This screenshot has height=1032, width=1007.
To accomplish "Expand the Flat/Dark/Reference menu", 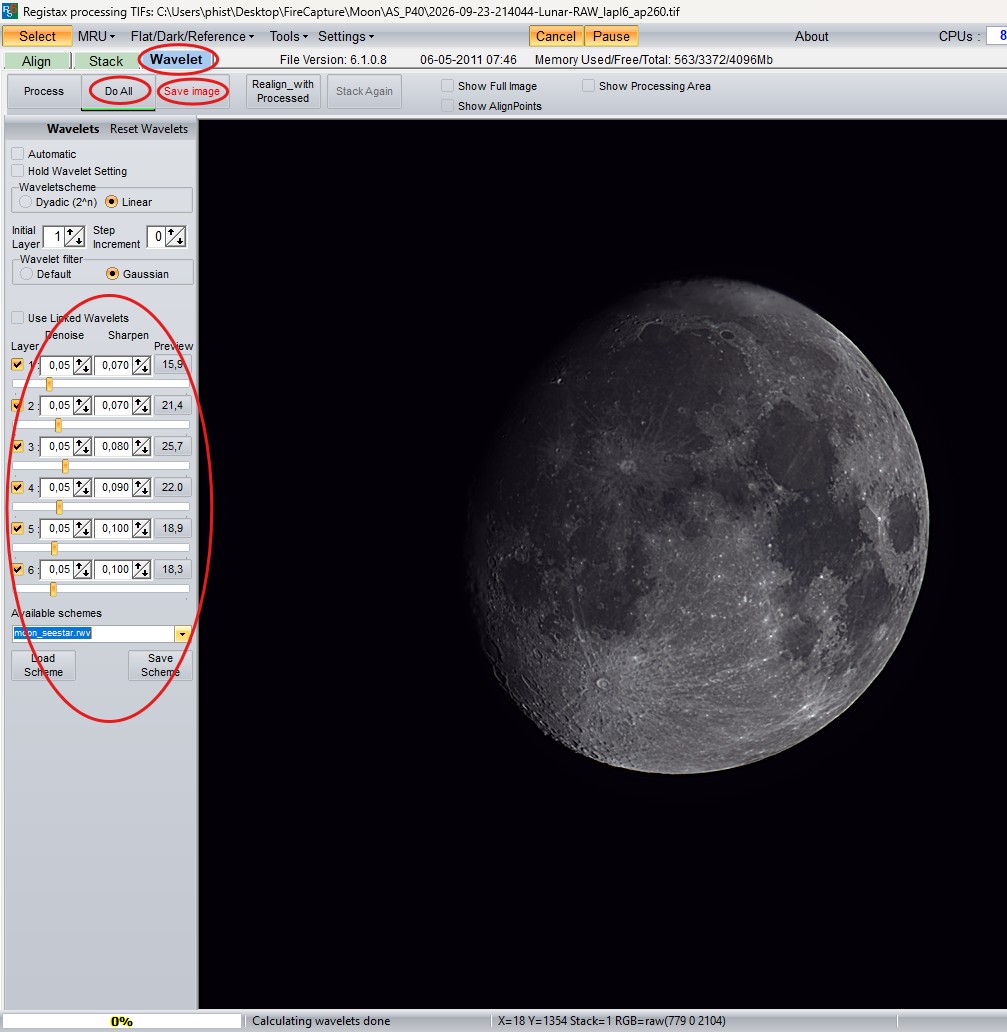I will click(192, 36).
